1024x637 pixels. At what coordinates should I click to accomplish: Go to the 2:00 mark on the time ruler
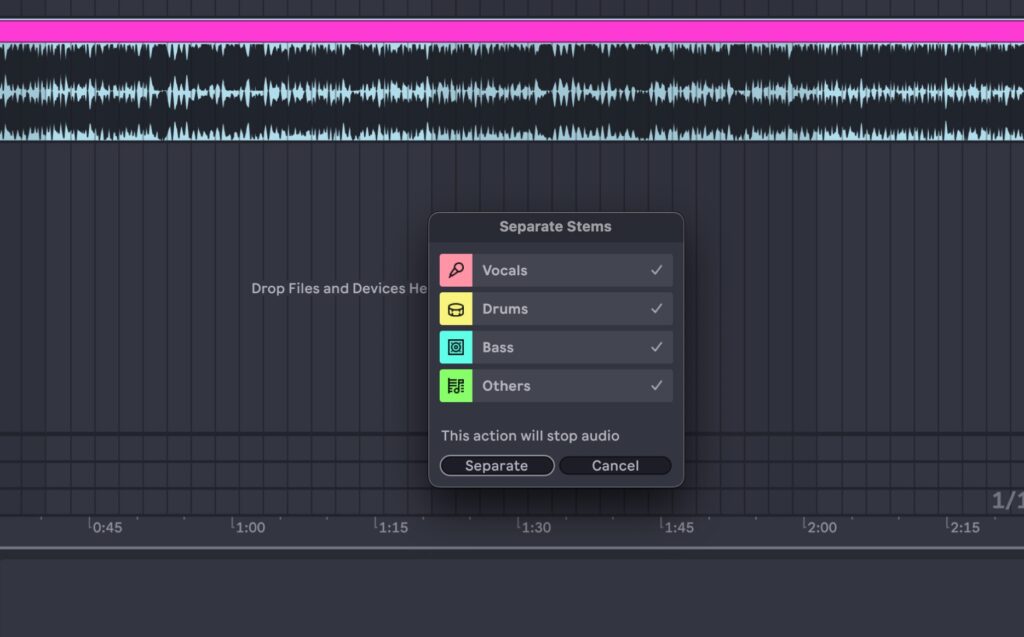[820, 527]
